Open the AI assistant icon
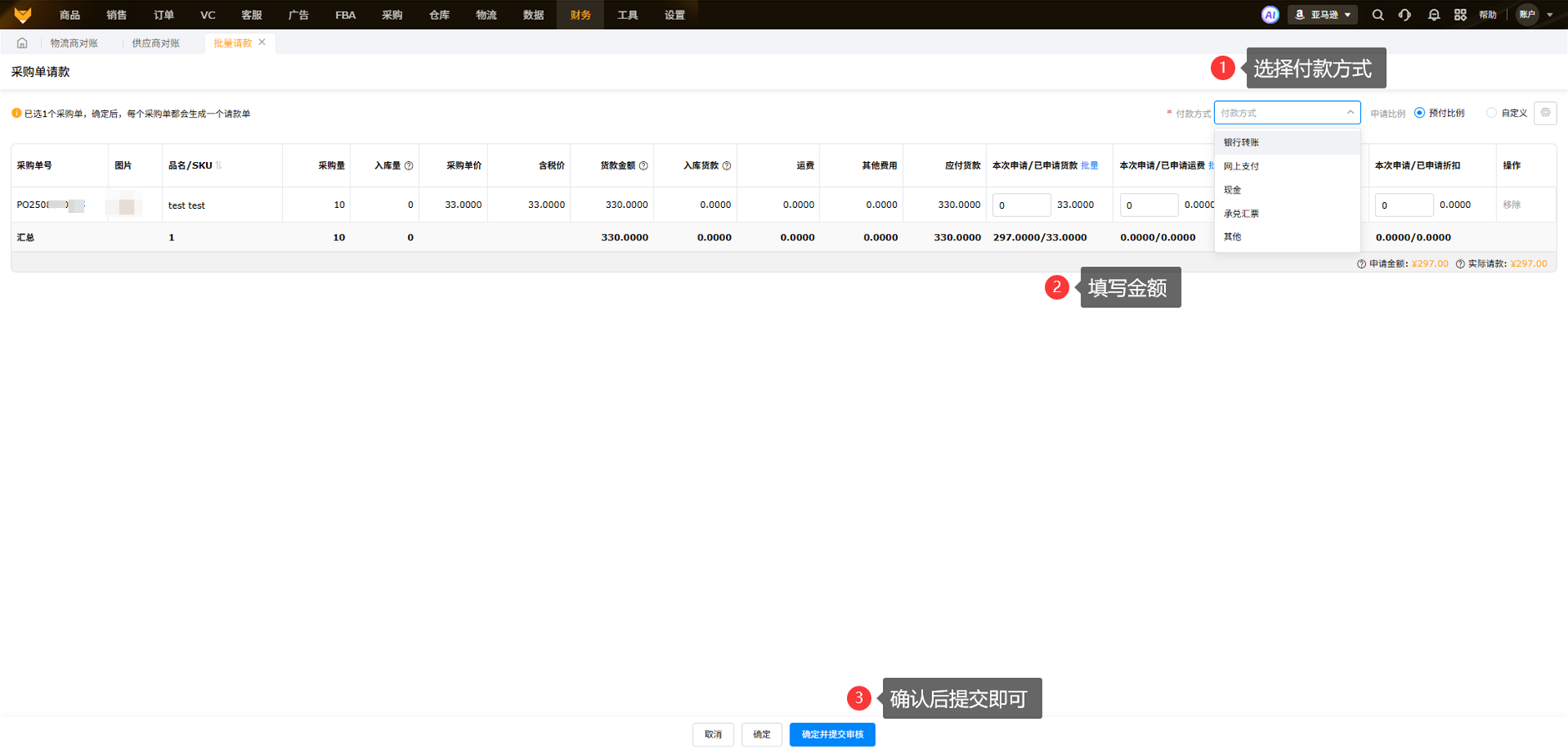This screenshot has width=1568, height=754. pyautogui.click(x=1269, y=15)
